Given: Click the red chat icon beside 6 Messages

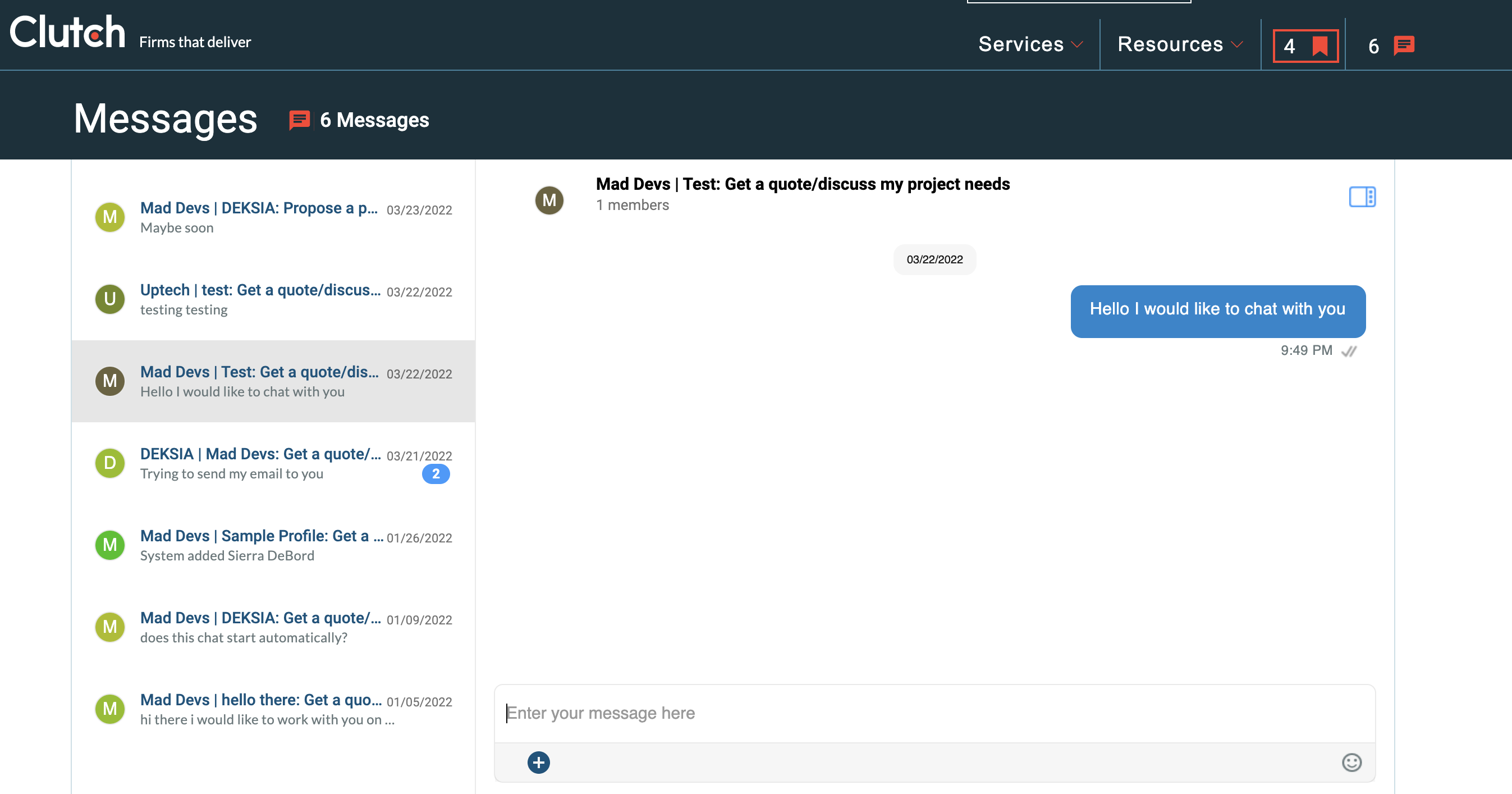Looking at the screenshot, I should (299, 120).
